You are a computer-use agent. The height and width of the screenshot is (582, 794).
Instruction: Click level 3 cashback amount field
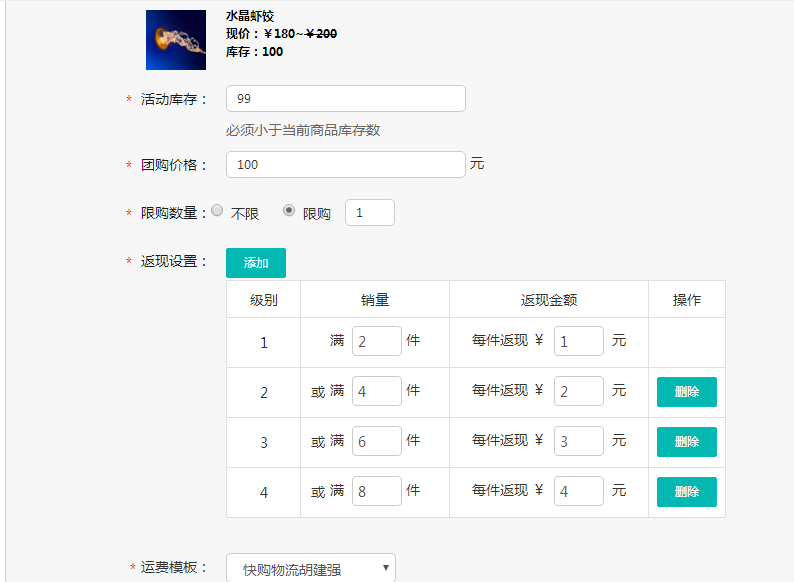click(578, 441)
